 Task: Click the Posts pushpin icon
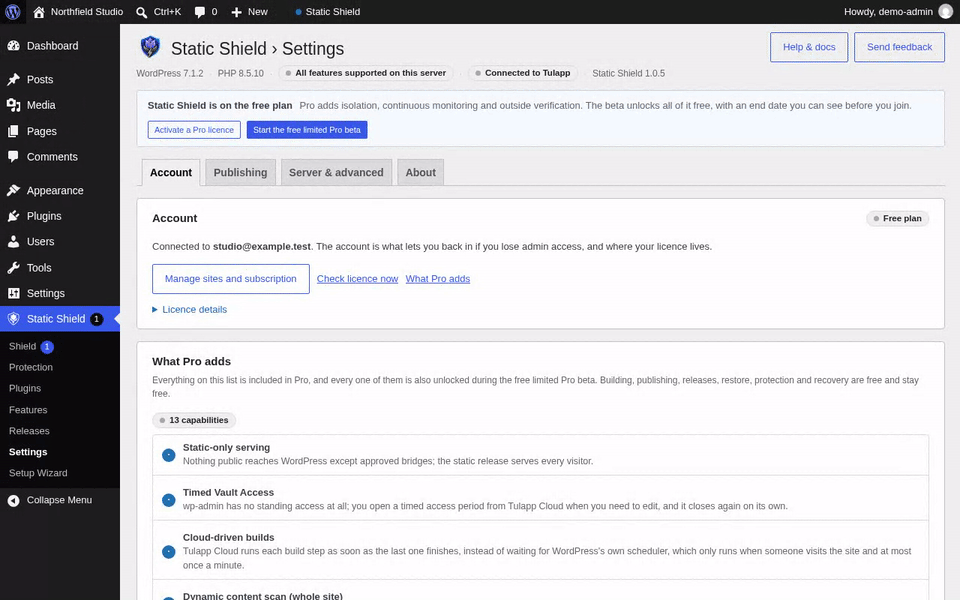click(x=13, y=80)
